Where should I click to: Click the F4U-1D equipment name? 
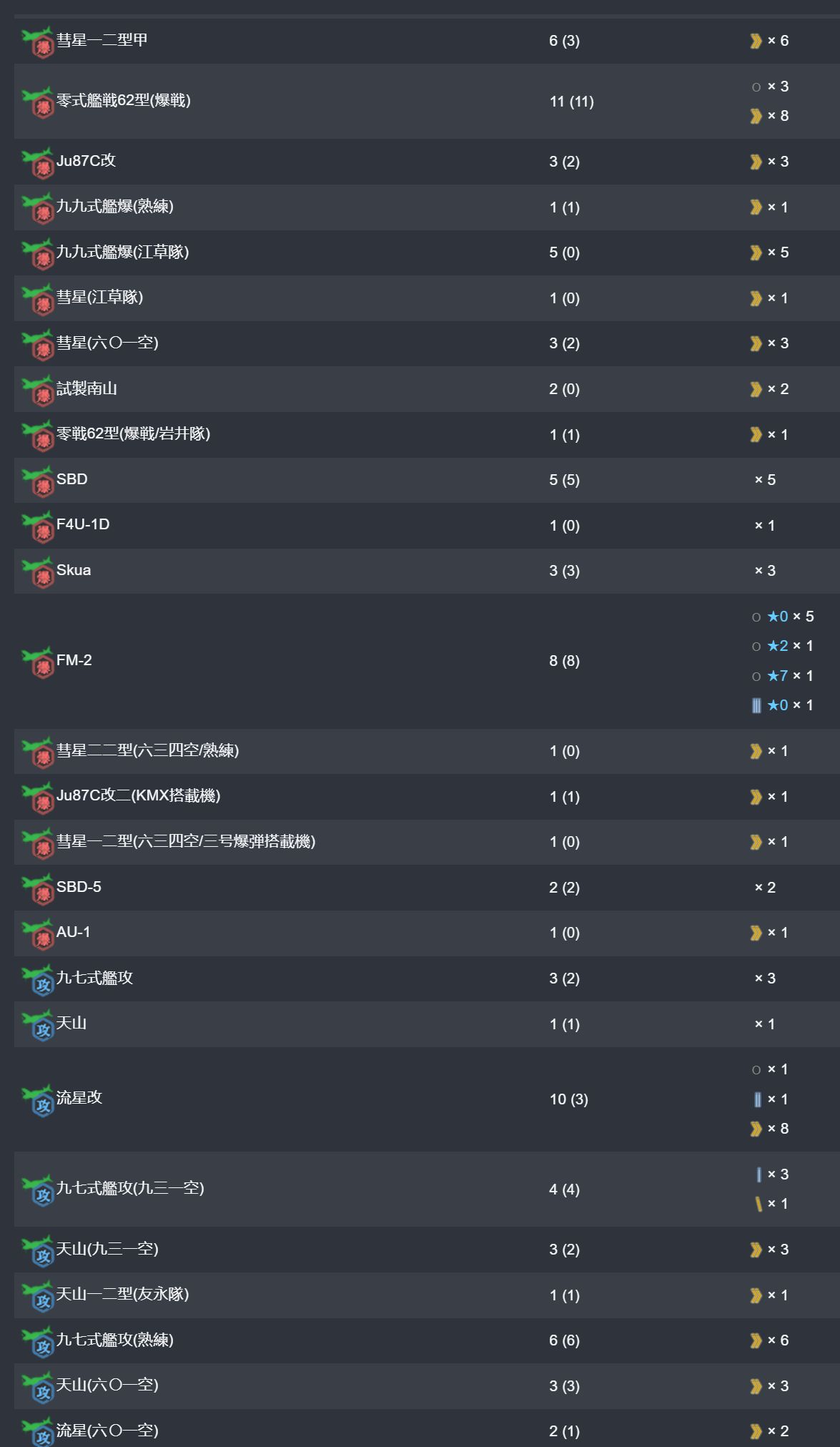pyautogui.click(x=83, y=524)
